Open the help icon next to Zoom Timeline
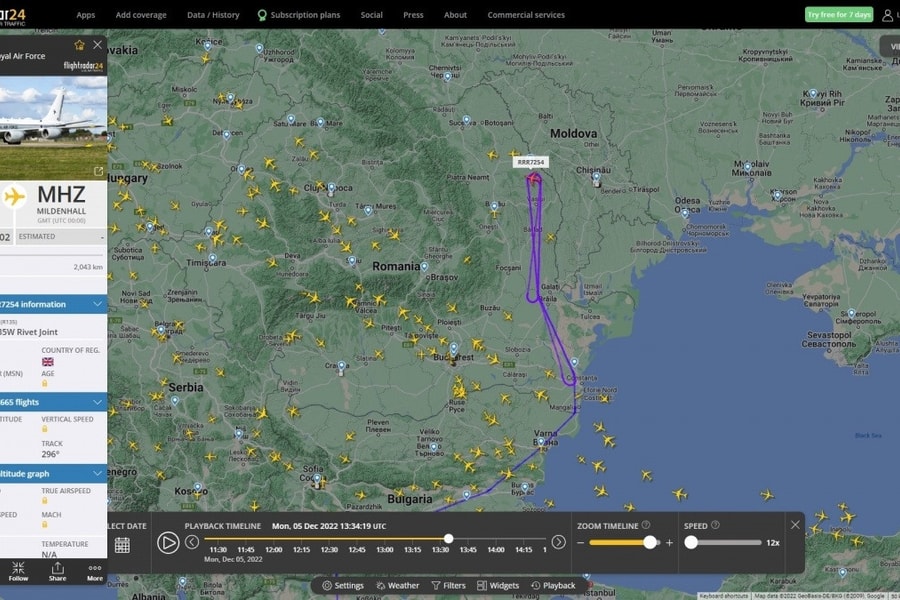 (x=646, y=525)
